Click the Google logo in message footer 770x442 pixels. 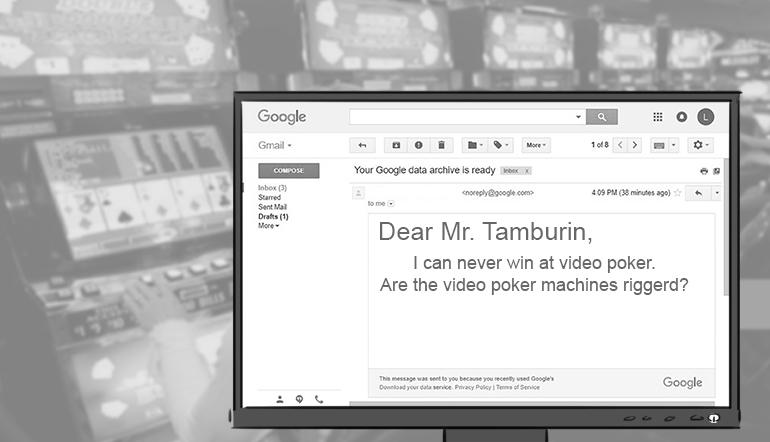[x=683, y=383]
